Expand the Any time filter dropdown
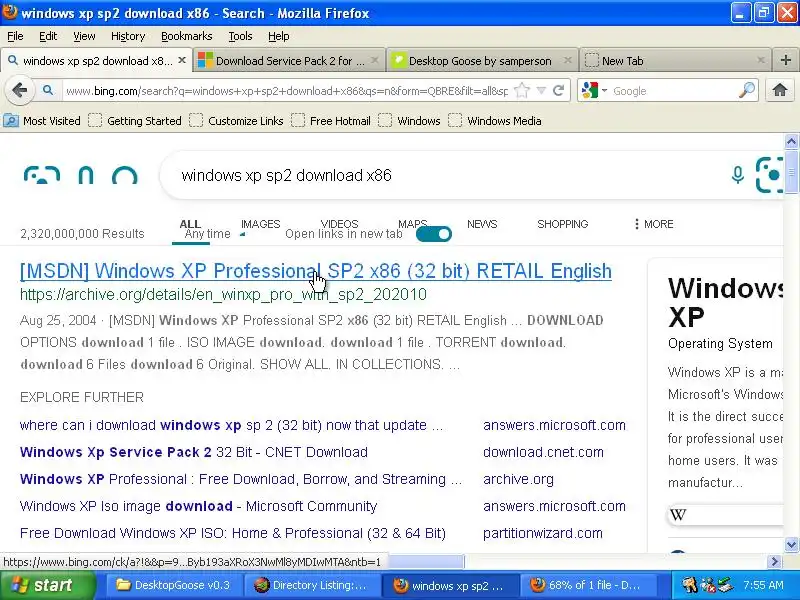800x600 pixels. point(214,234)
